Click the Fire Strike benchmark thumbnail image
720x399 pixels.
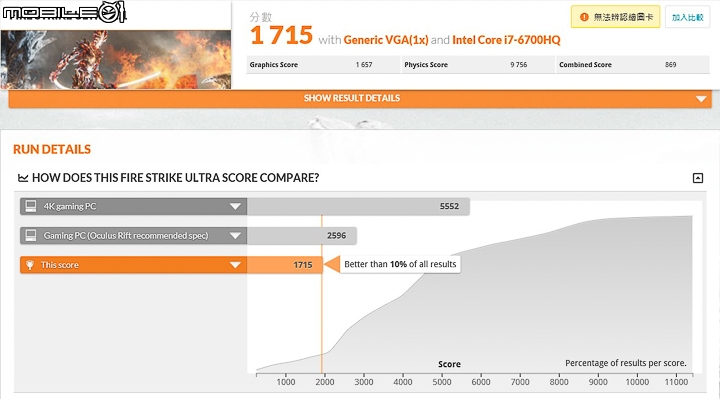[x=116, y=59]
